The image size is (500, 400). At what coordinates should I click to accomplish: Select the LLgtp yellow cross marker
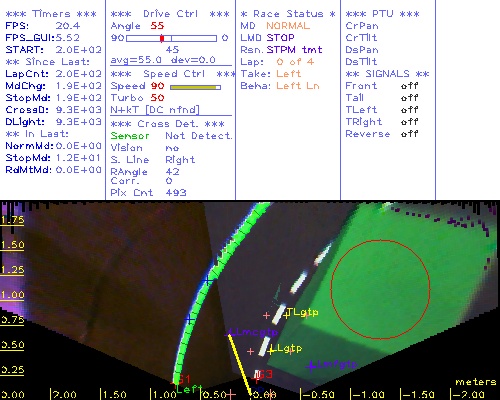pos(271,350)
